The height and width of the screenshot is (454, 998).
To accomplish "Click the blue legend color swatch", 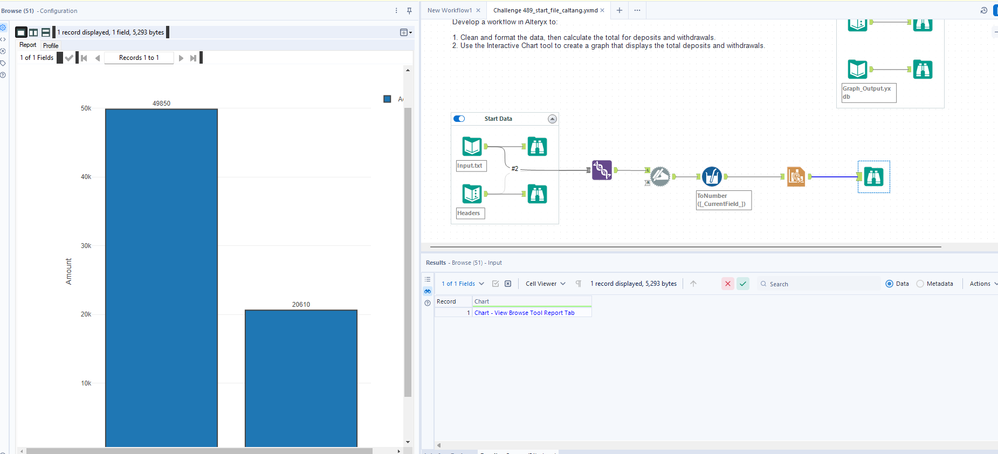I will (x=387, y=98).
